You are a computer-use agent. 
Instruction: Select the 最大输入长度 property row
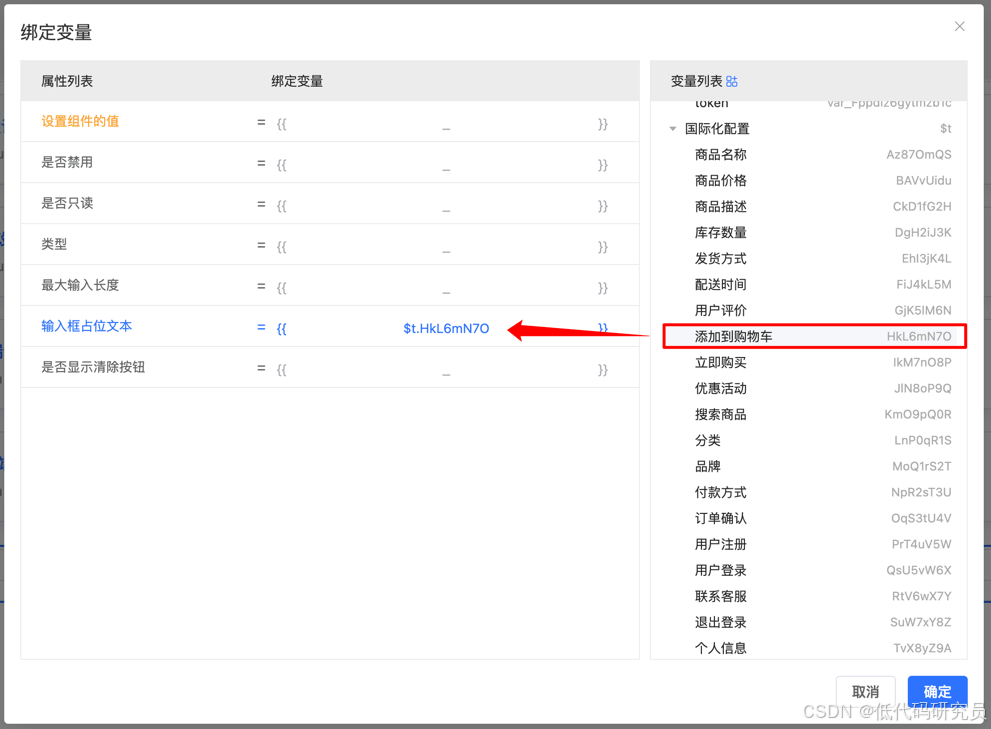pyautogui.click(x=330, y=285)
